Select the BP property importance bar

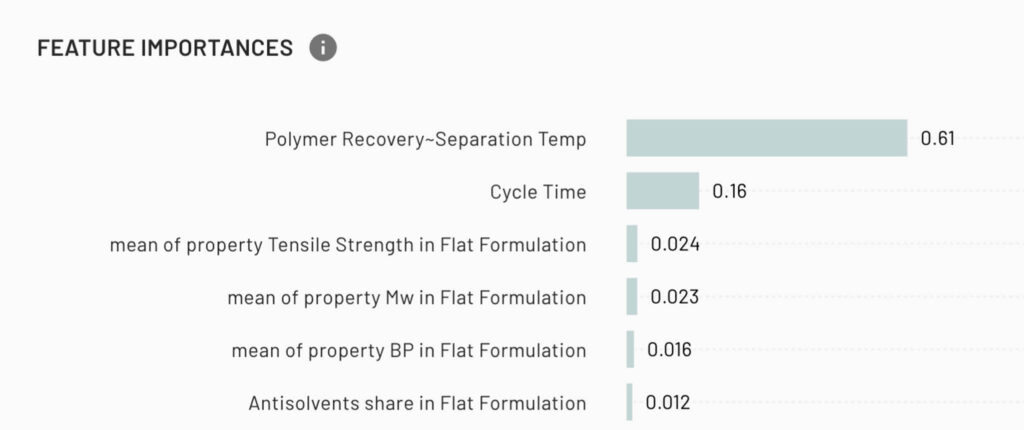[630, 349]
